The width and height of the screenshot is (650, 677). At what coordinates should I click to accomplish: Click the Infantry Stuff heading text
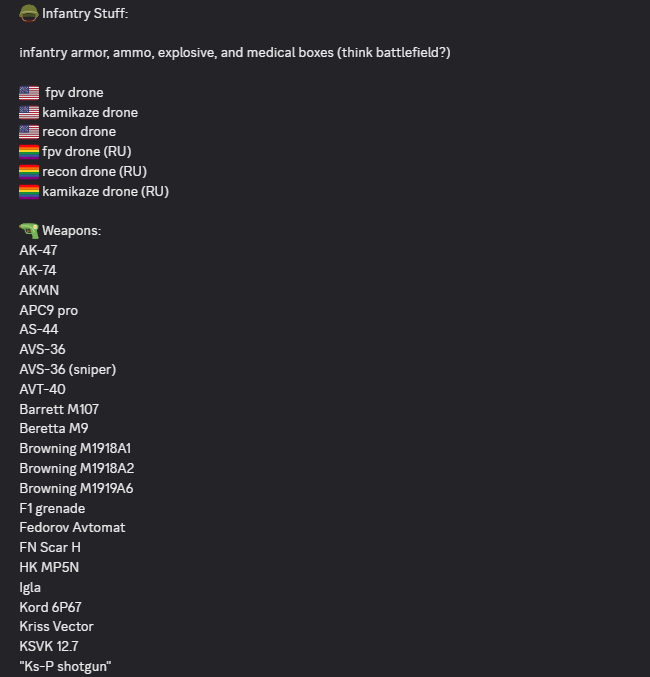85,13
